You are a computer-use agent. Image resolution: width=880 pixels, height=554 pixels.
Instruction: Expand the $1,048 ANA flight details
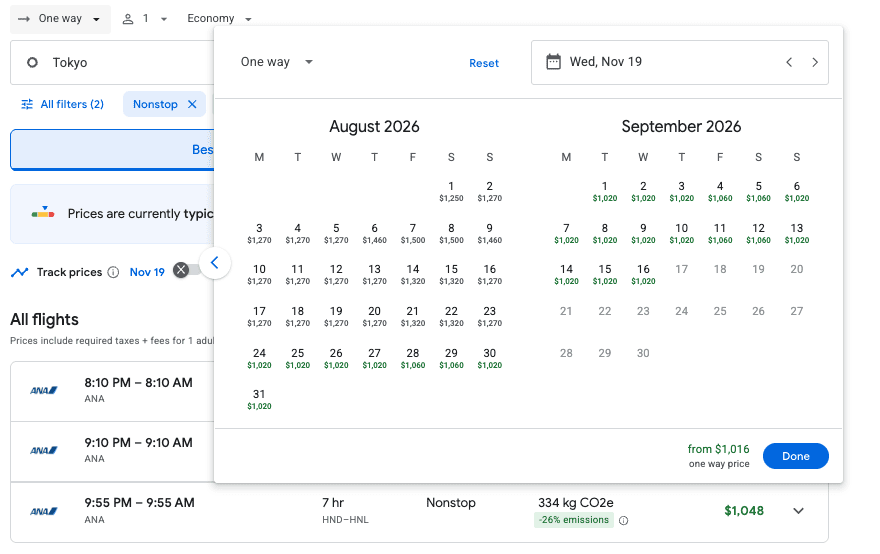798,511
